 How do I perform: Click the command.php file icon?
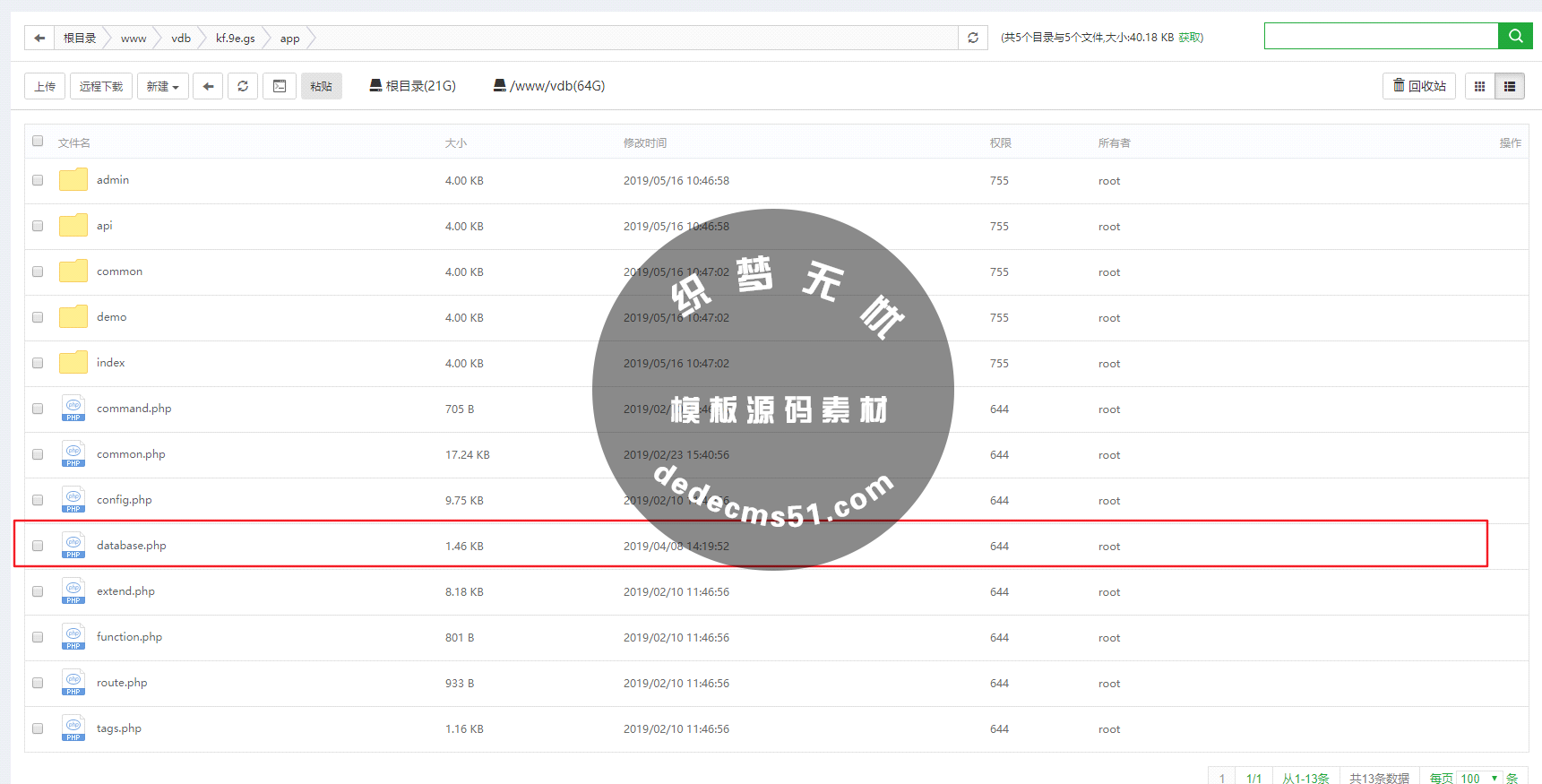pyautogui.click(x=73, y=409)
